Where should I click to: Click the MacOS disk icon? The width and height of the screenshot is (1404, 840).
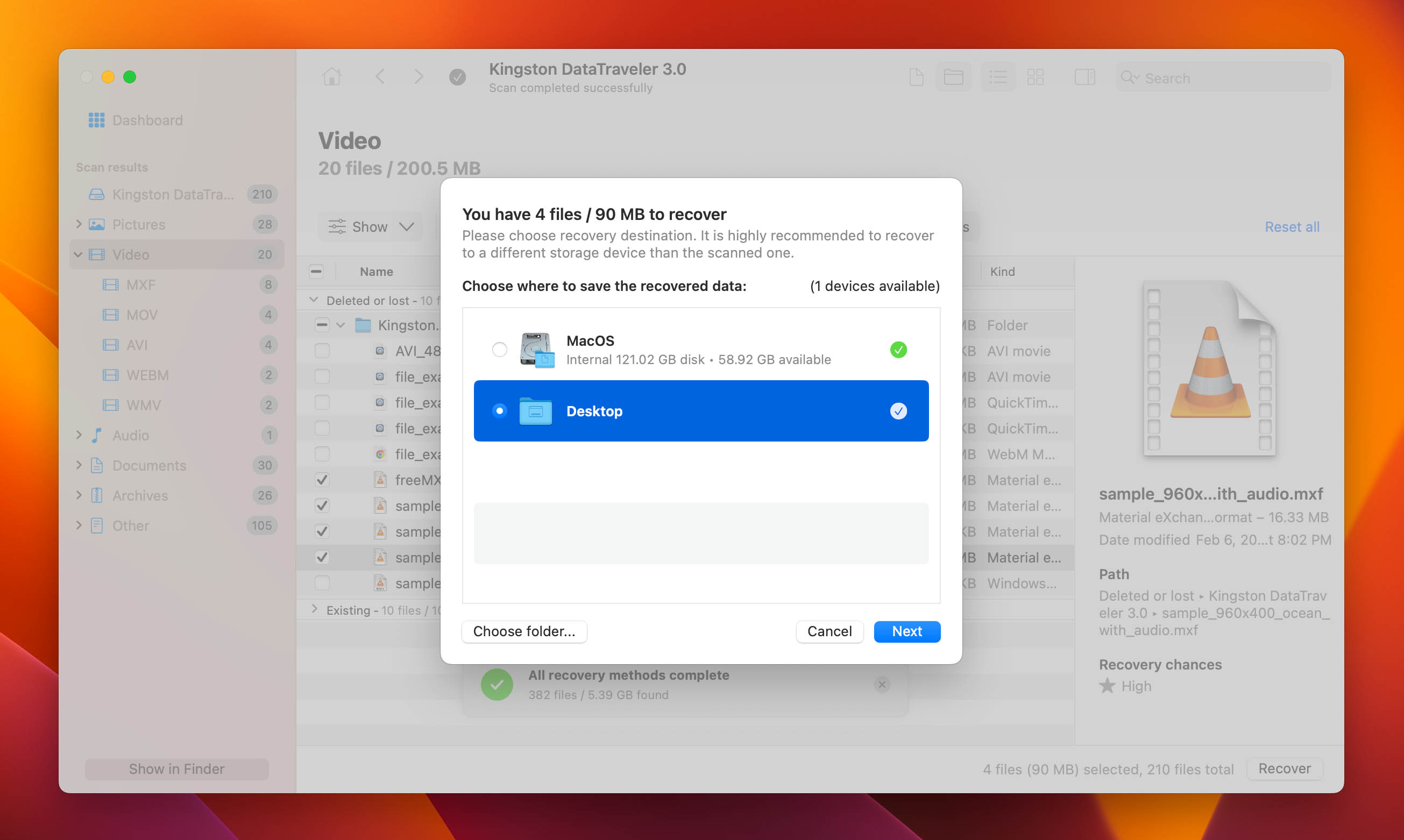[537, 350]
